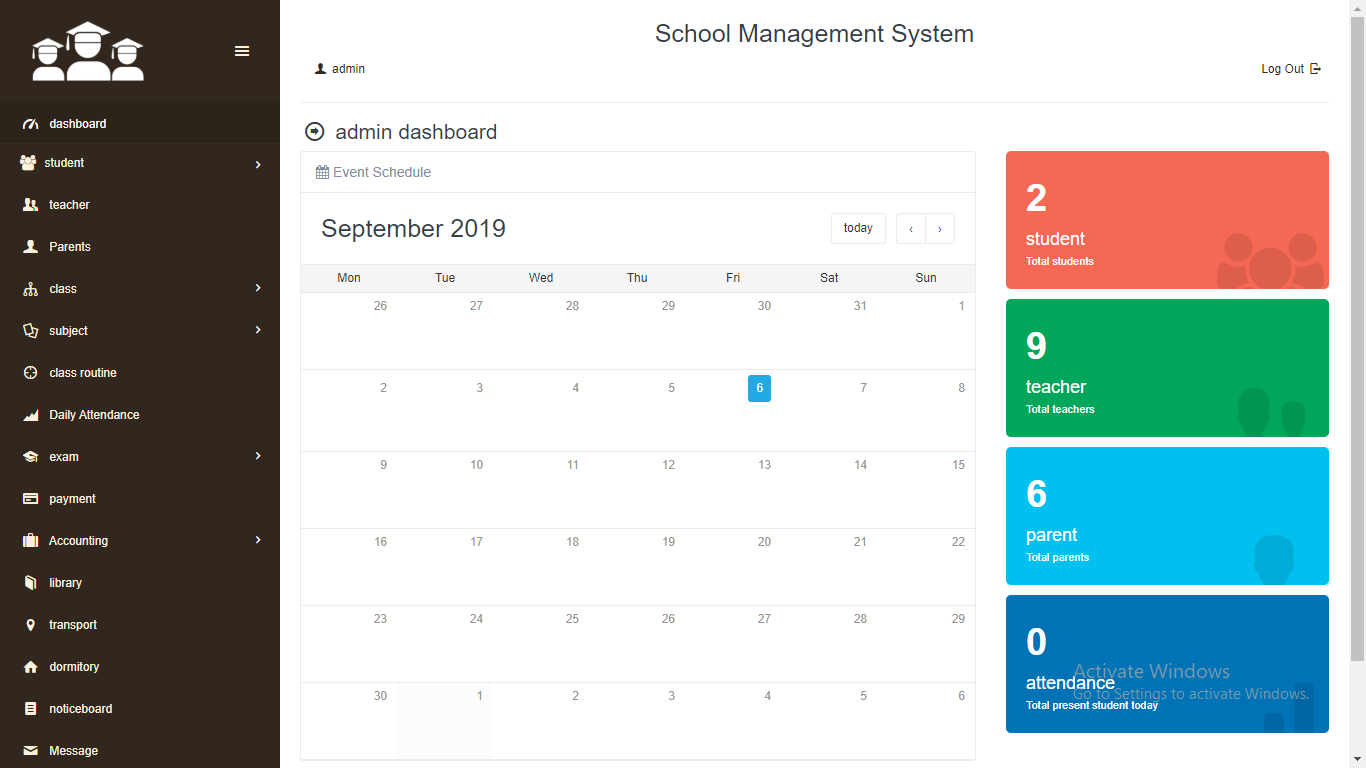The image size is (1366, 768).
Task: Click the payment card icon
Action: pos(30,499)
